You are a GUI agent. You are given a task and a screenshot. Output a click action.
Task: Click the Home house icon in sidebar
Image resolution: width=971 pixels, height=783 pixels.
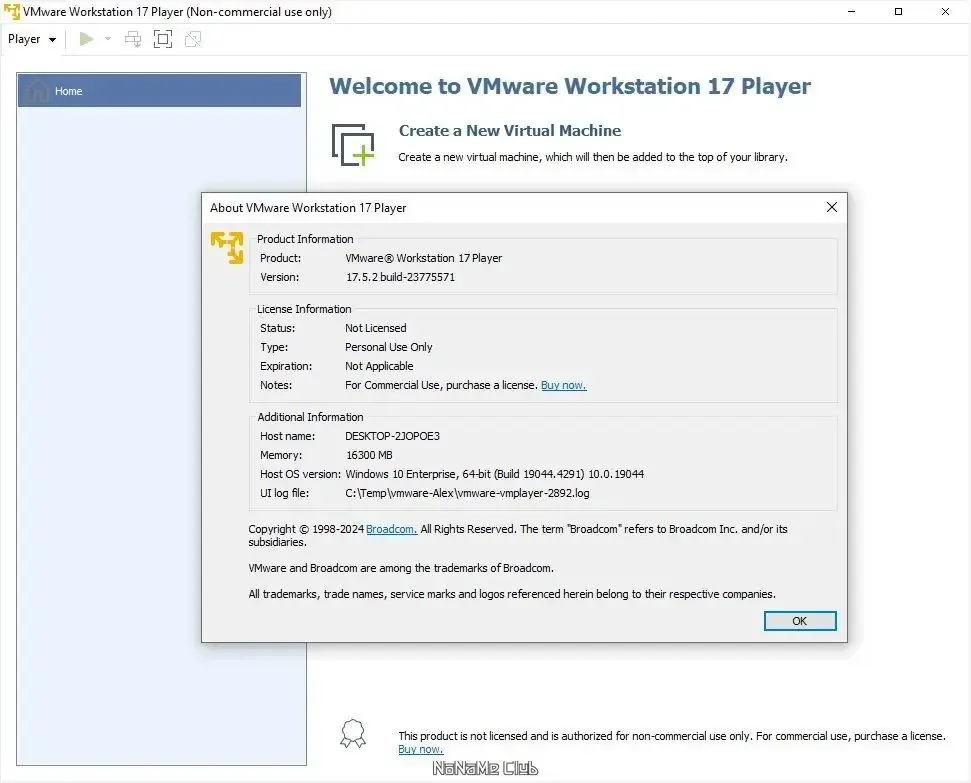tap(37, 90)
